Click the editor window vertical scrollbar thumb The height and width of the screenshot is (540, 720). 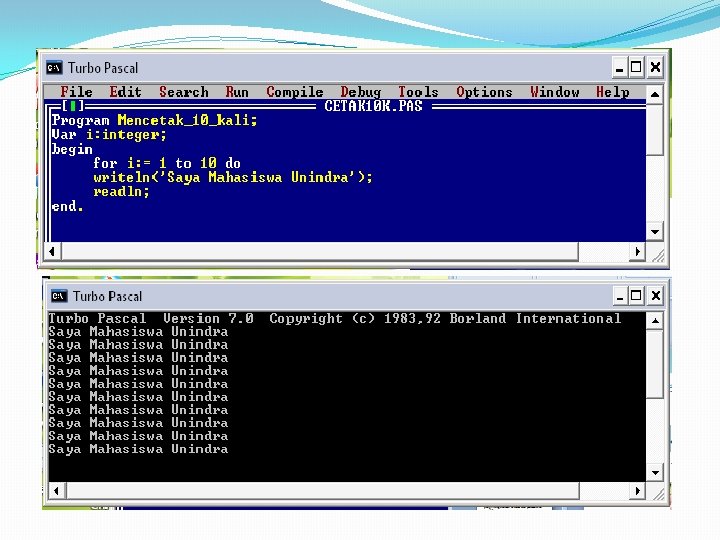tap(655, 130)
